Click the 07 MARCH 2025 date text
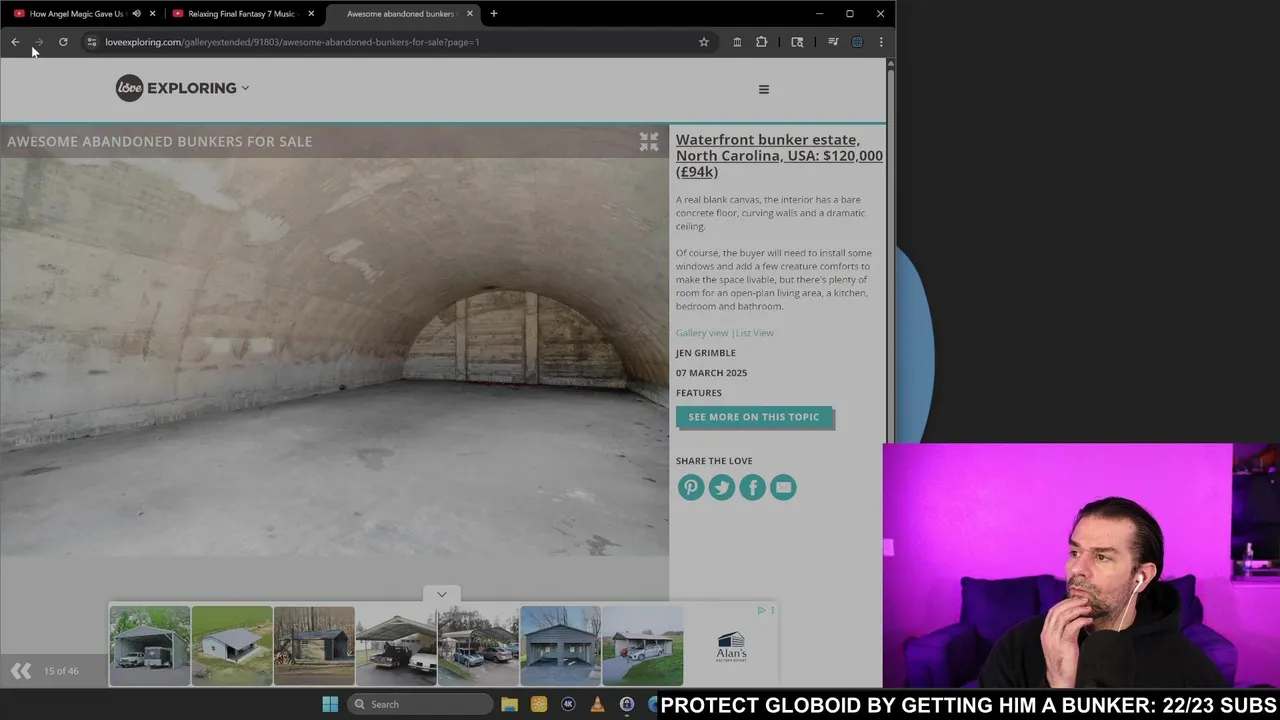 [x=711, y=373]
